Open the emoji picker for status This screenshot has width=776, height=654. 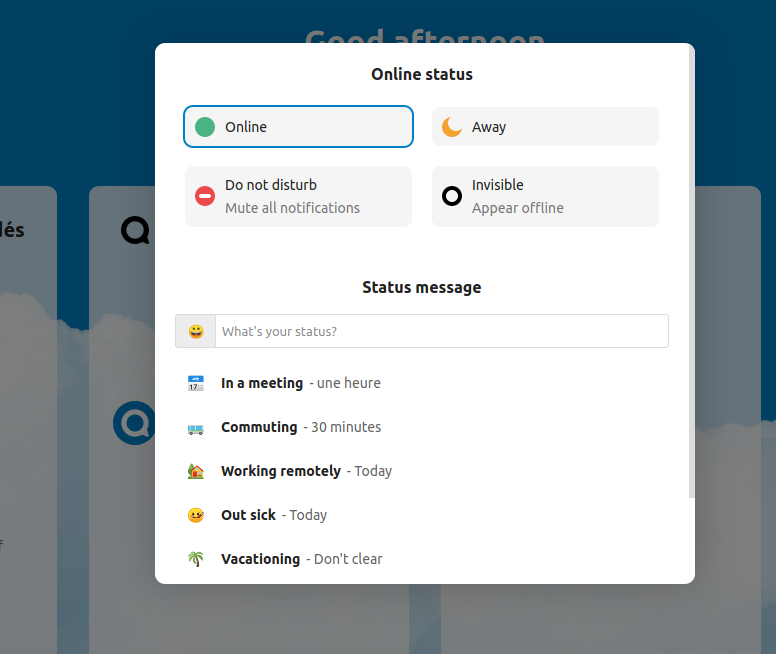(x=196, y=331)
